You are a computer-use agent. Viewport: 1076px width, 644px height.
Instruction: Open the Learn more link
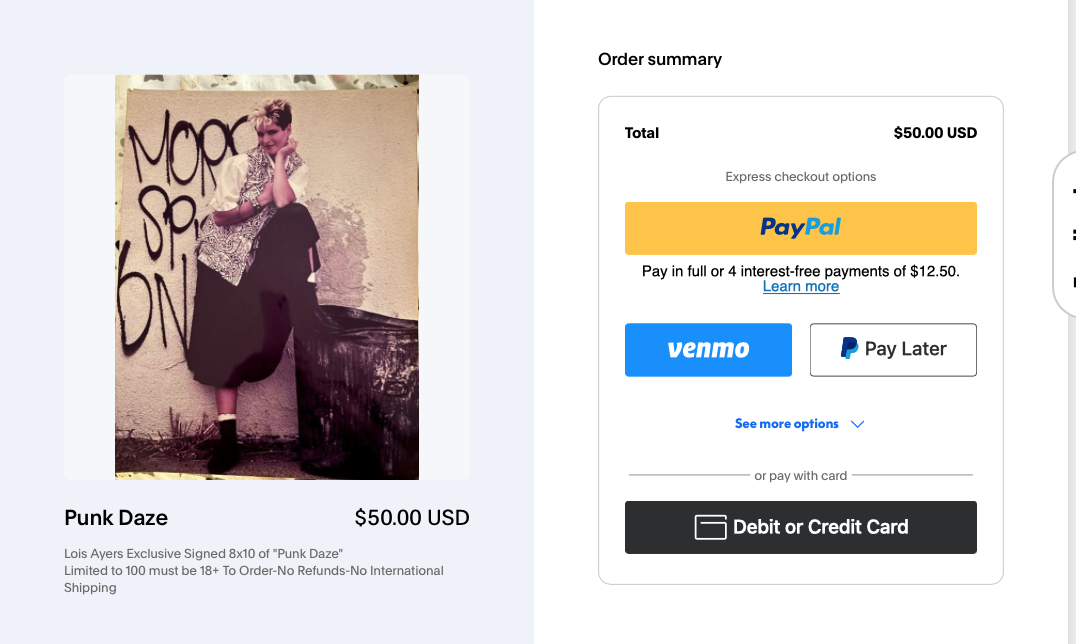[801, 286]
